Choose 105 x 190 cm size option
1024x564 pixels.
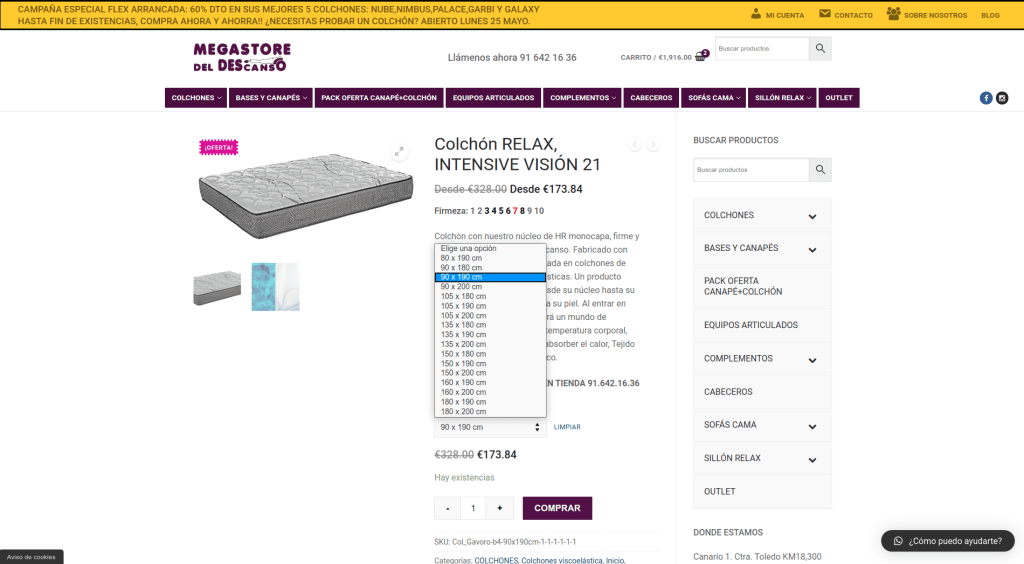[x=490, y=306]
